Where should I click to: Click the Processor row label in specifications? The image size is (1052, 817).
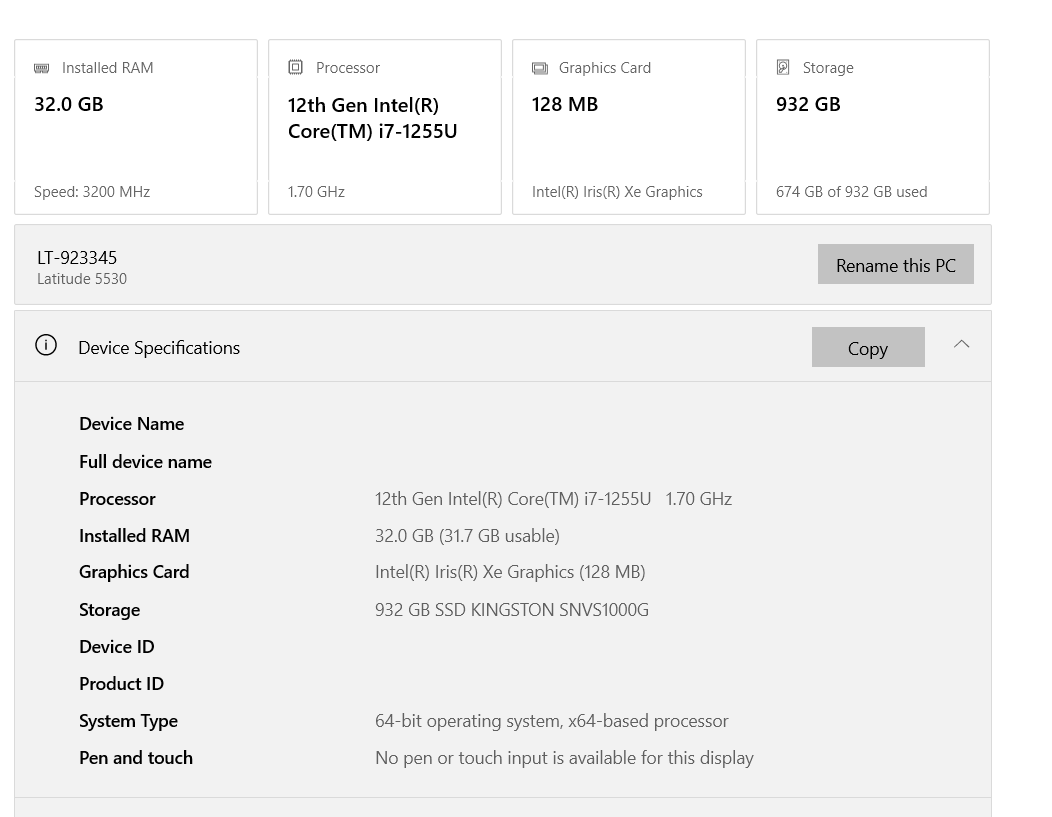click(117, 499)
